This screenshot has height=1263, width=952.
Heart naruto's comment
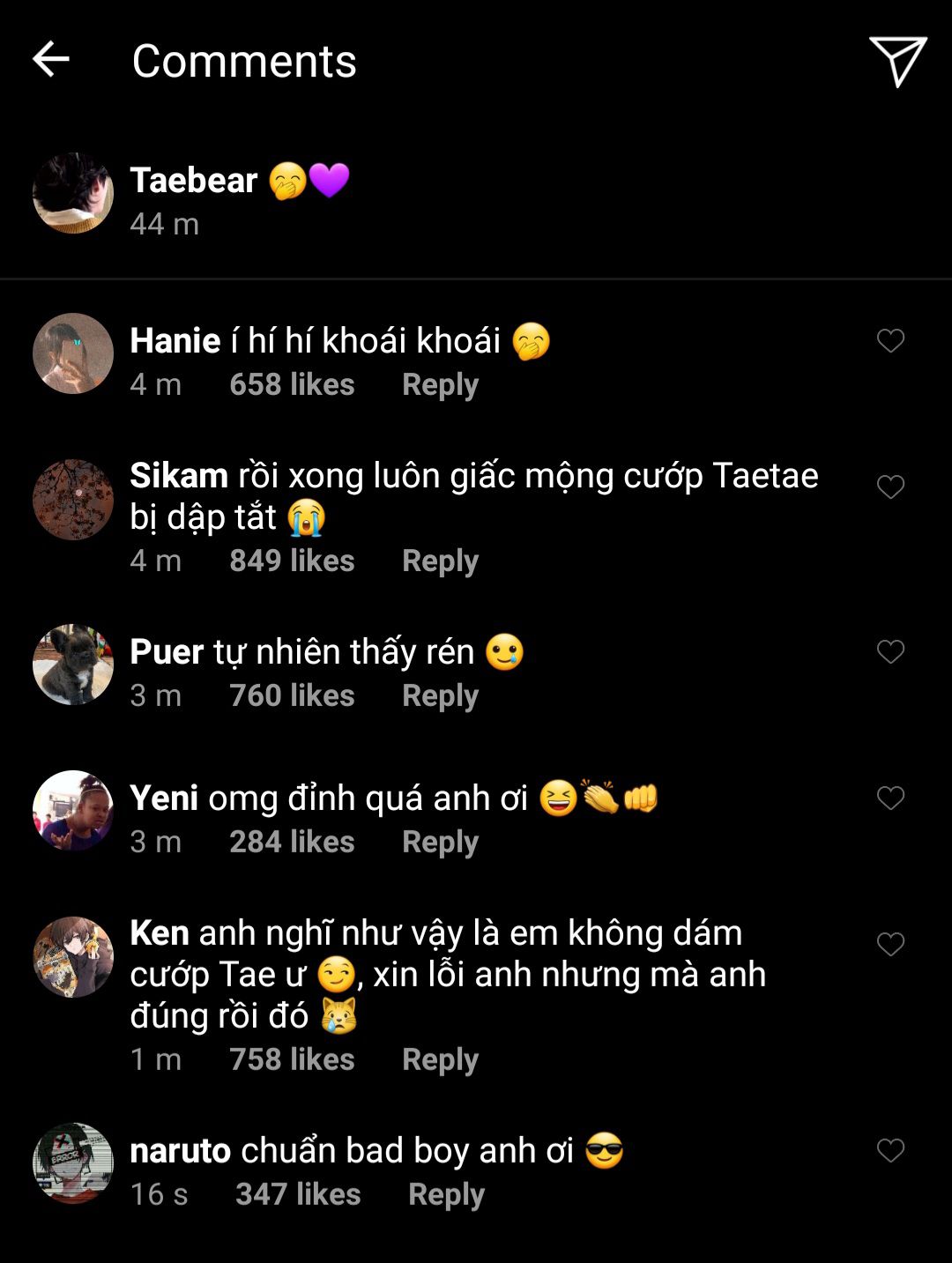[890, 1150]
